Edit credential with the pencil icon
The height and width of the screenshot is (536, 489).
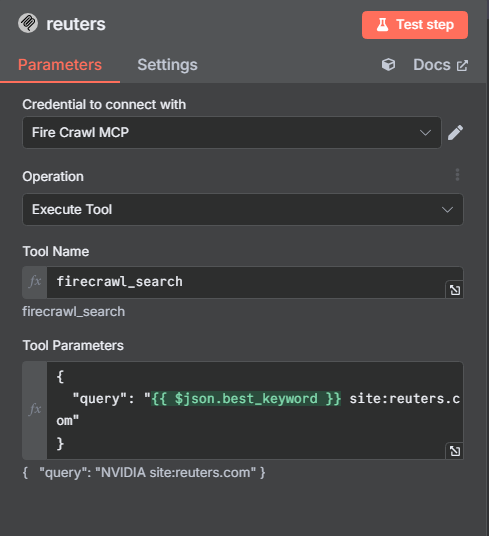pyautogui.click(x=456, y=132)
